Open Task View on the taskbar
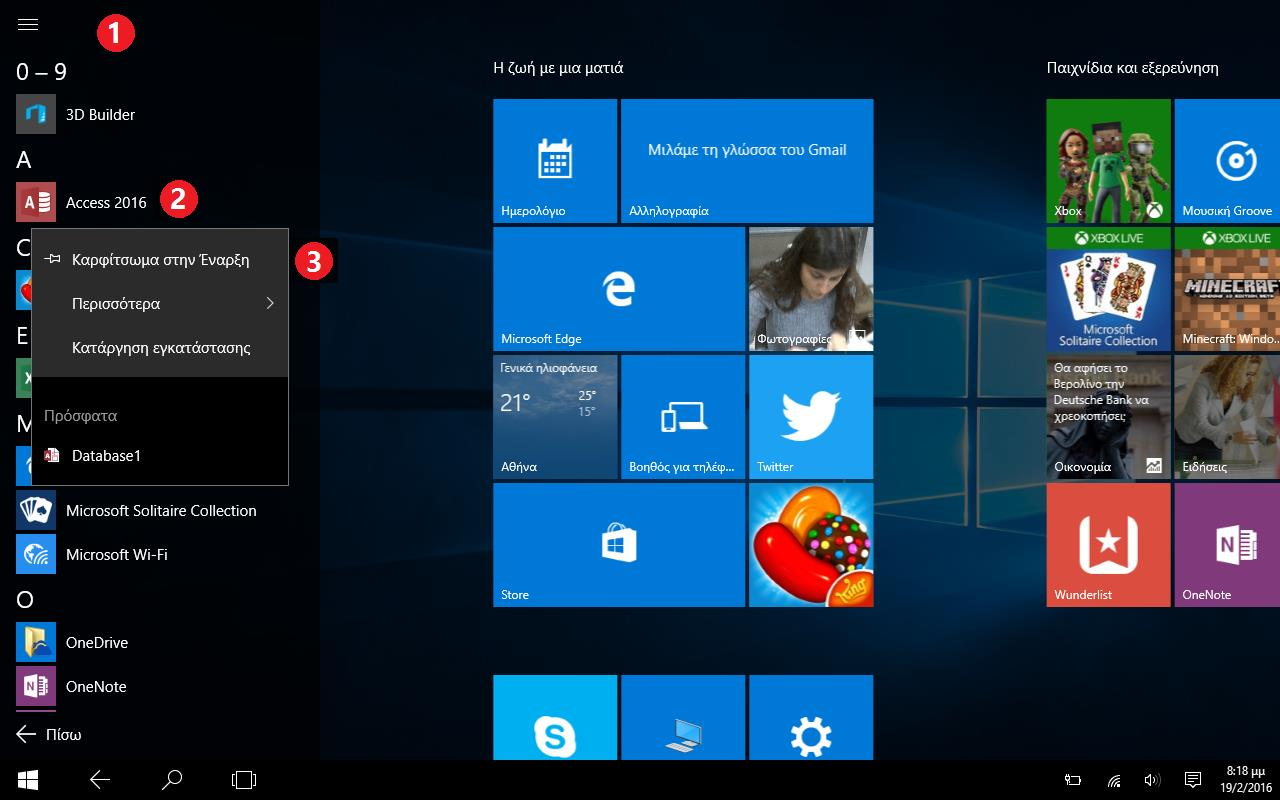The width and height of the screenshot is (1280, 800). [244, 780]
